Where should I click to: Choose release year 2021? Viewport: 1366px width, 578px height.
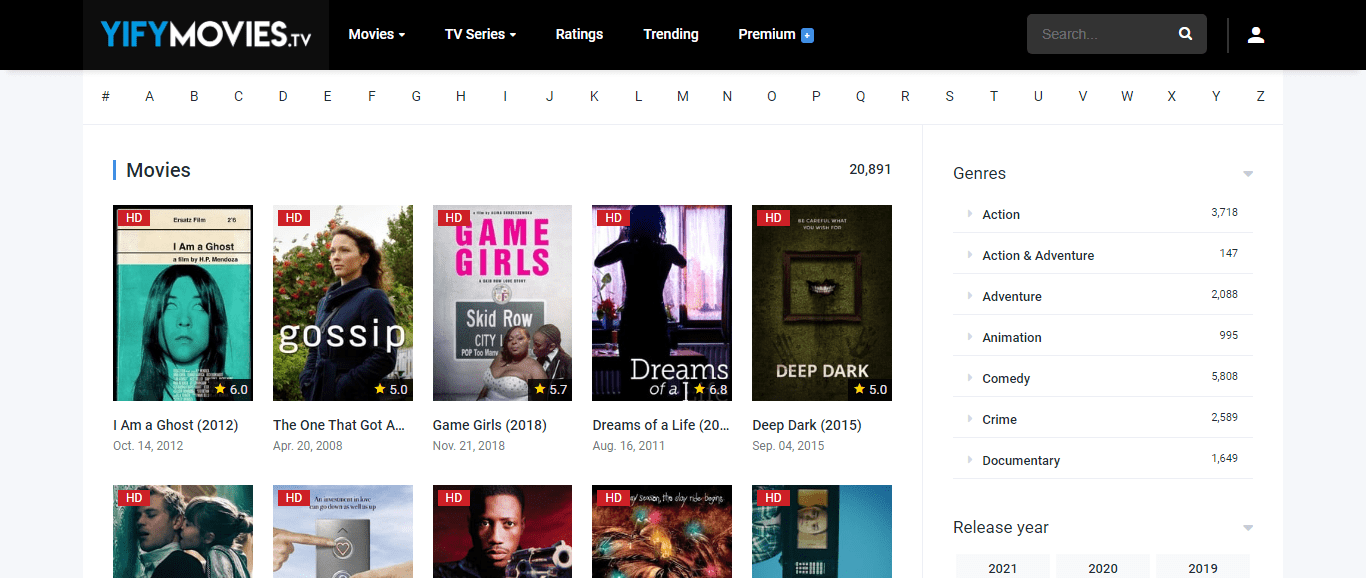[1003, 567]
